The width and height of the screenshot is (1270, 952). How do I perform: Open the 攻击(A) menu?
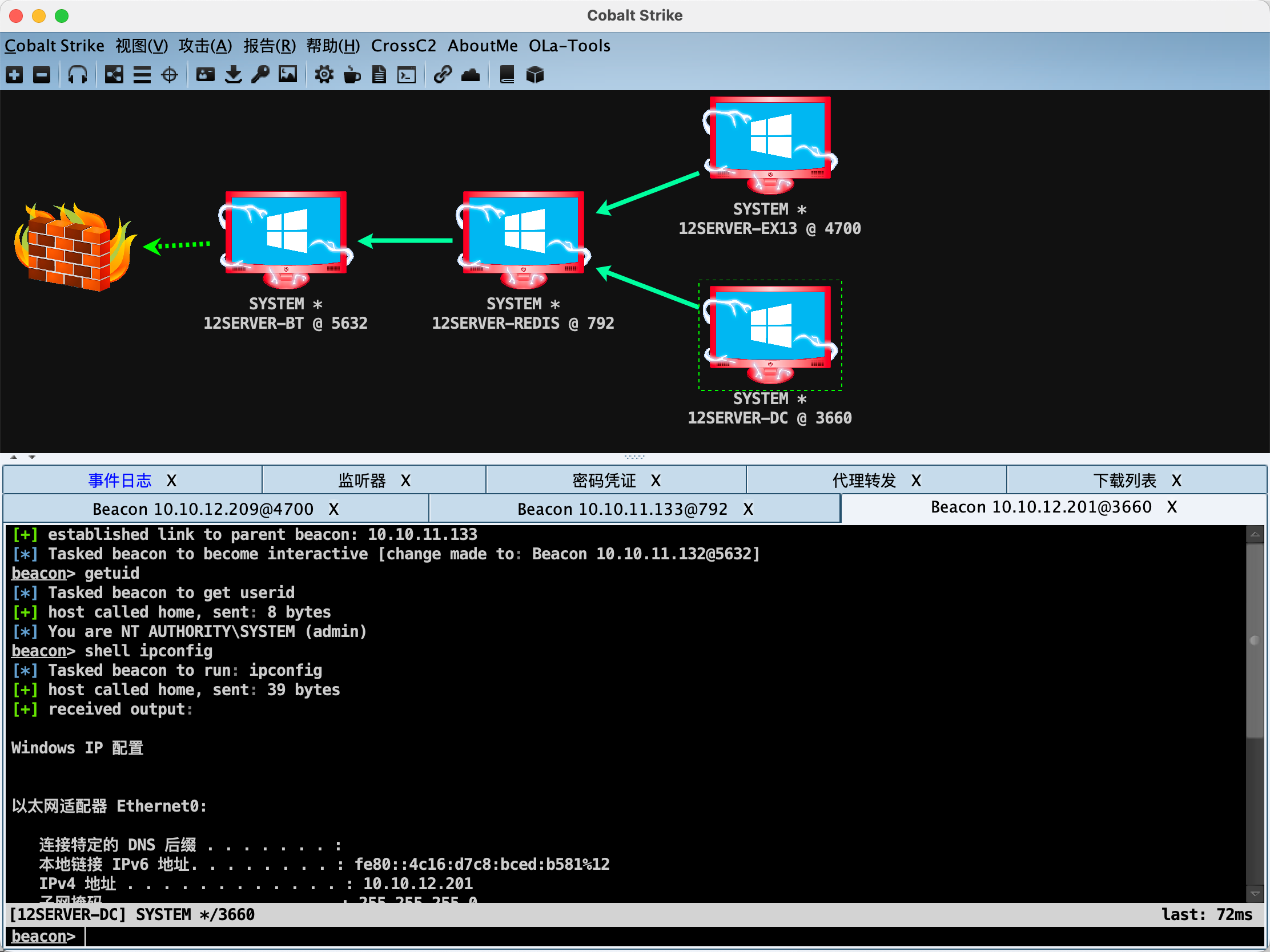[x=205, y=46]
